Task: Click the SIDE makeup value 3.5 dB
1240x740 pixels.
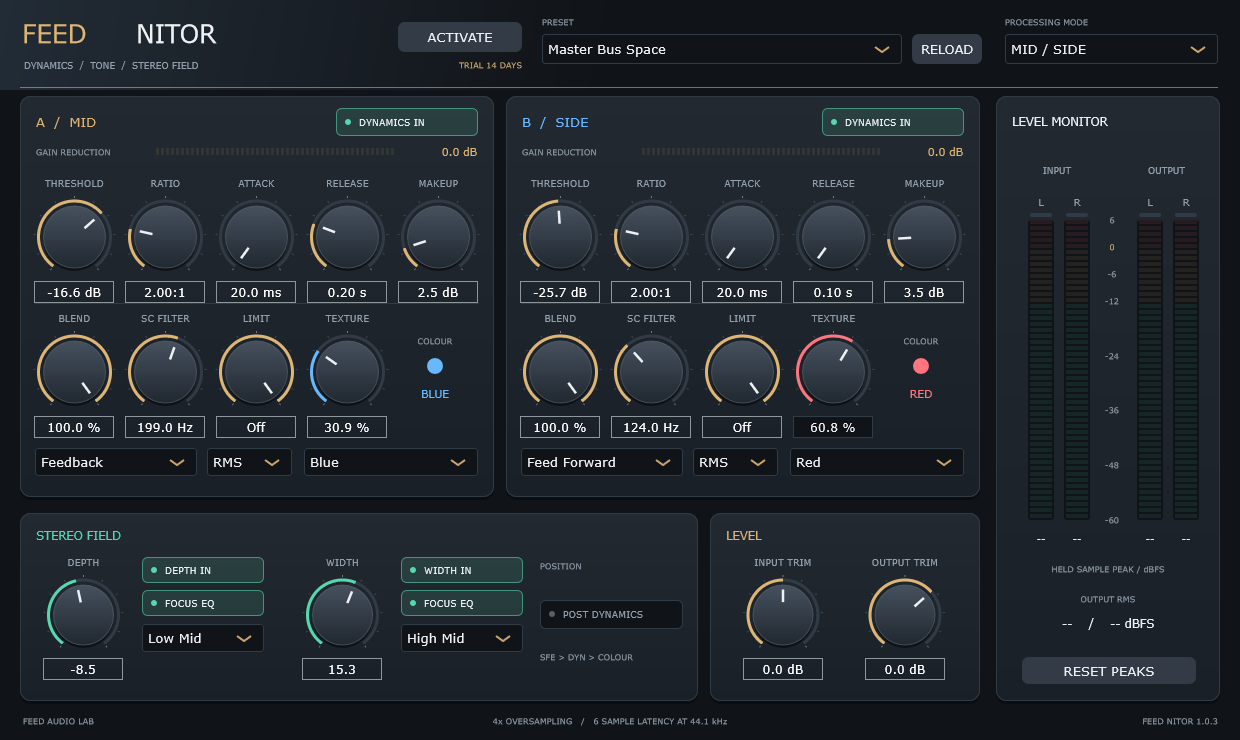Action: [924, 292]
